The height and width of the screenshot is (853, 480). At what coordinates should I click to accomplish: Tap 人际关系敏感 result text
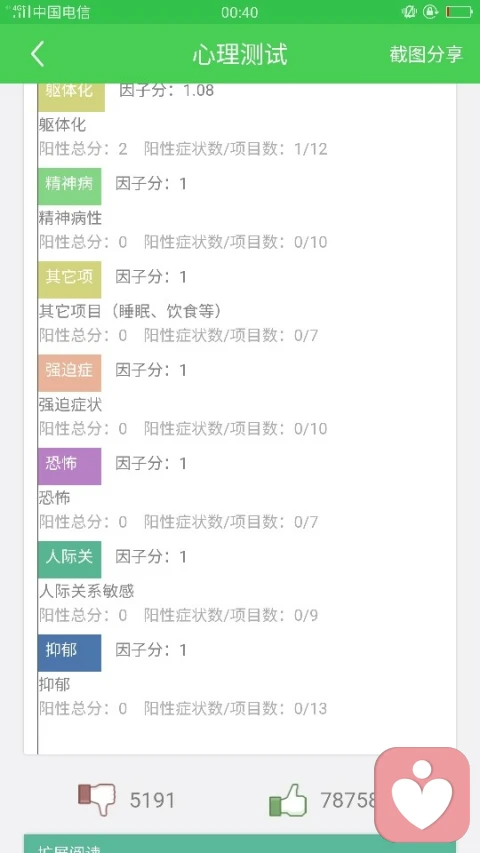tap(87, 591)
